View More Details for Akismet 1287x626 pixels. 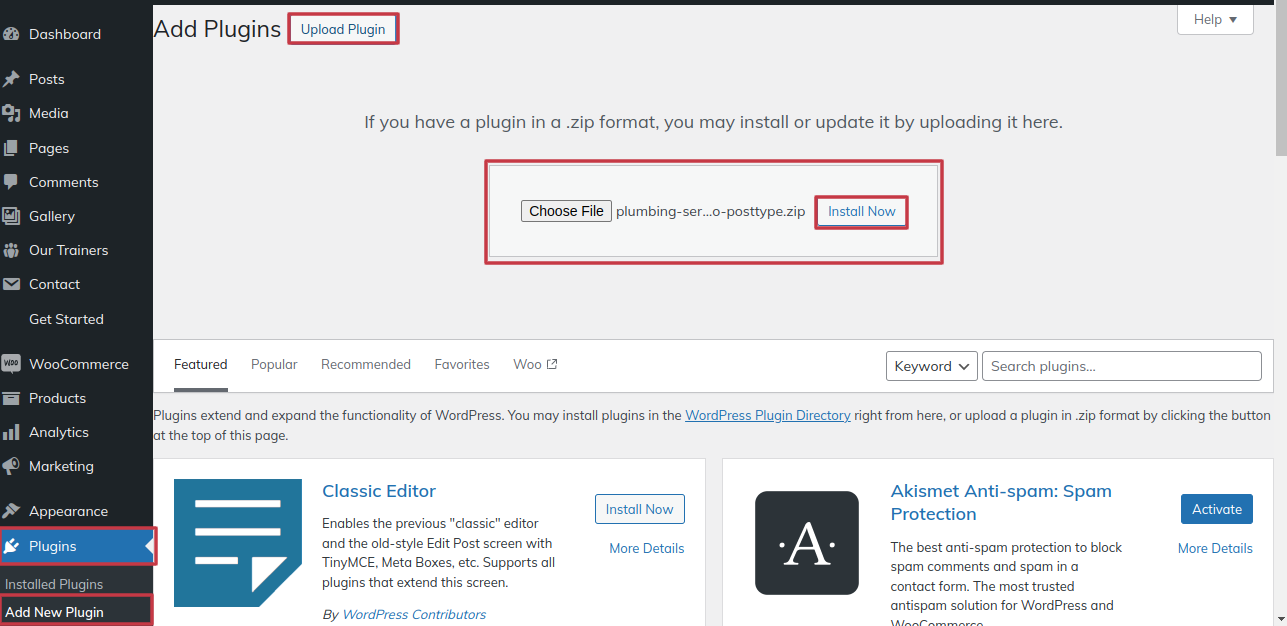[1215, 548]
